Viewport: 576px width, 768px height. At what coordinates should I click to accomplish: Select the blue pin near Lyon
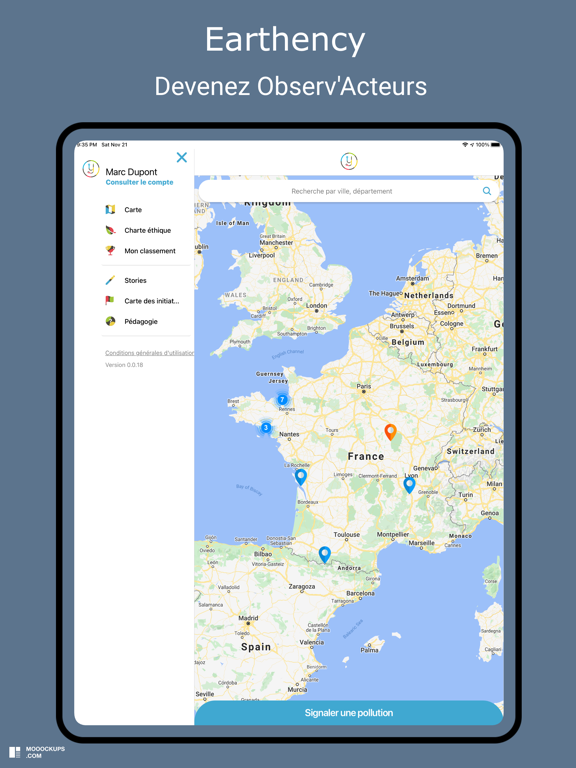click(x=409, y=485)
